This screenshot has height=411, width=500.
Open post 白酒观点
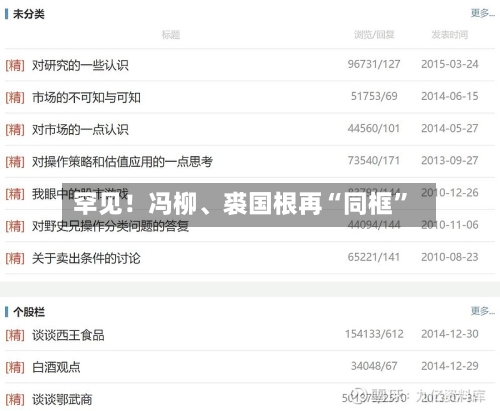point(56,367)
